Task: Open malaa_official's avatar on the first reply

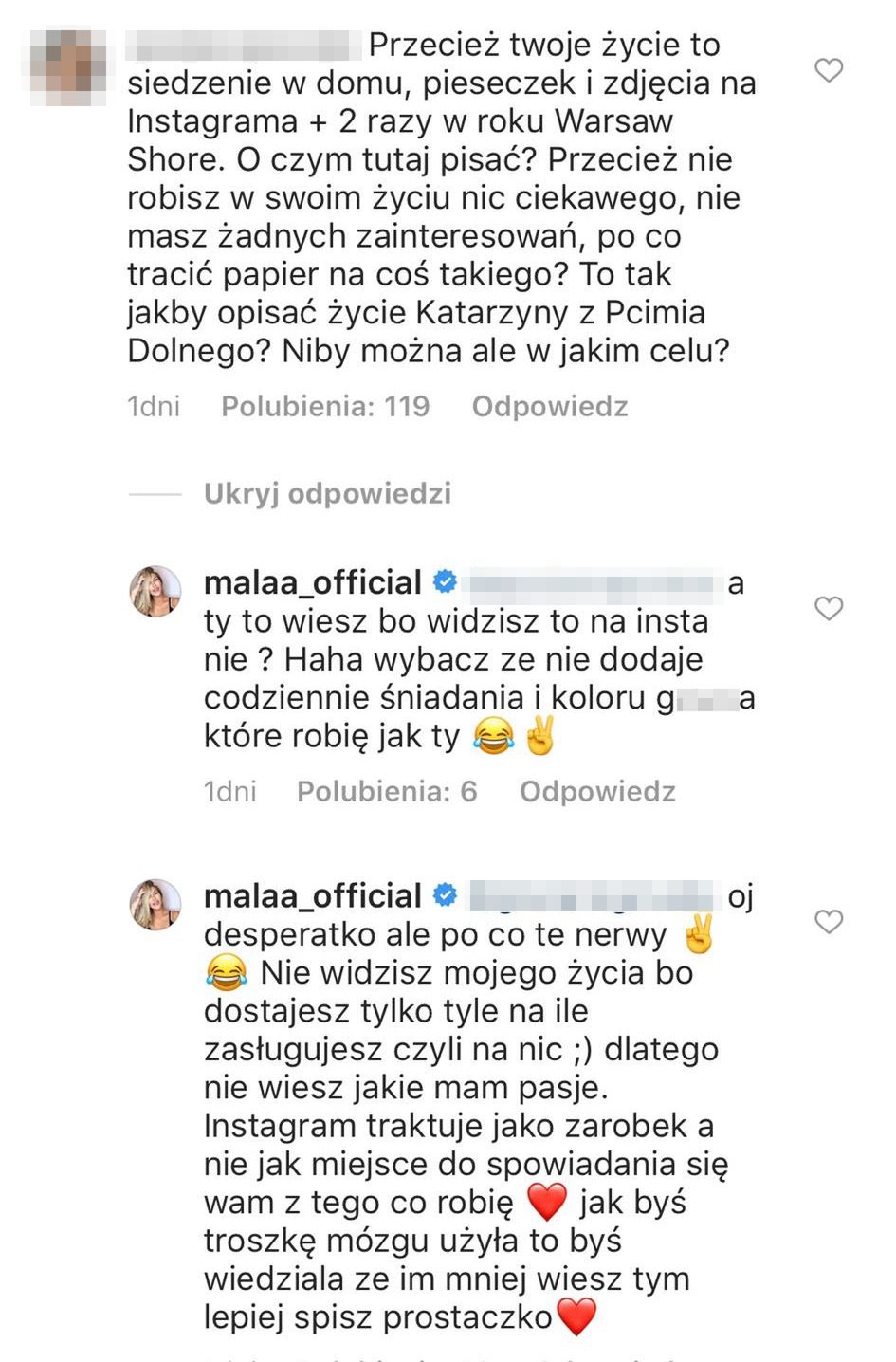Action: click(155, 592)
